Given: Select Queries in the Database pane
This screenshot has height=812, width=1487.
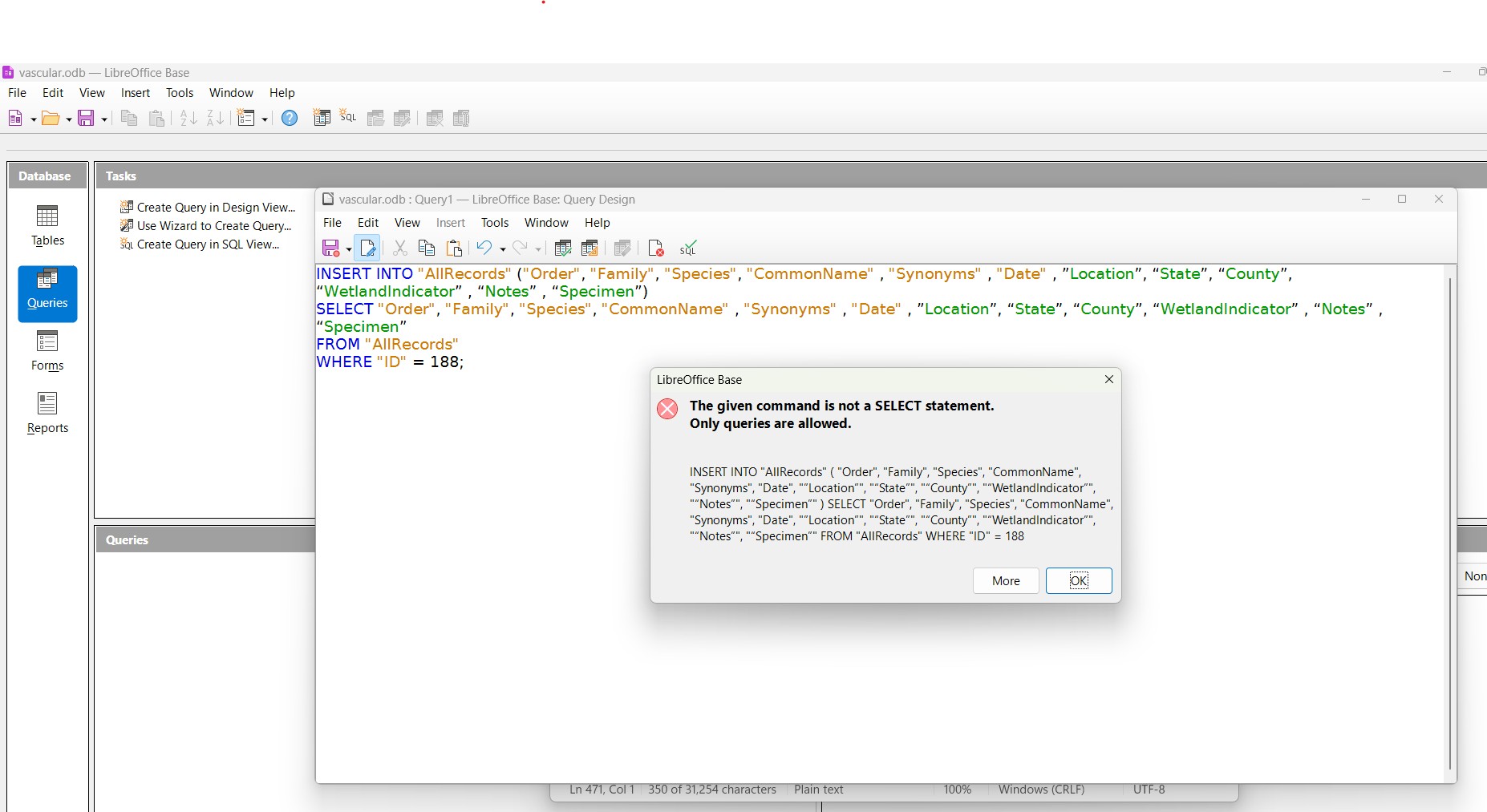Looking at the screenshot, I should click(47, 293).
